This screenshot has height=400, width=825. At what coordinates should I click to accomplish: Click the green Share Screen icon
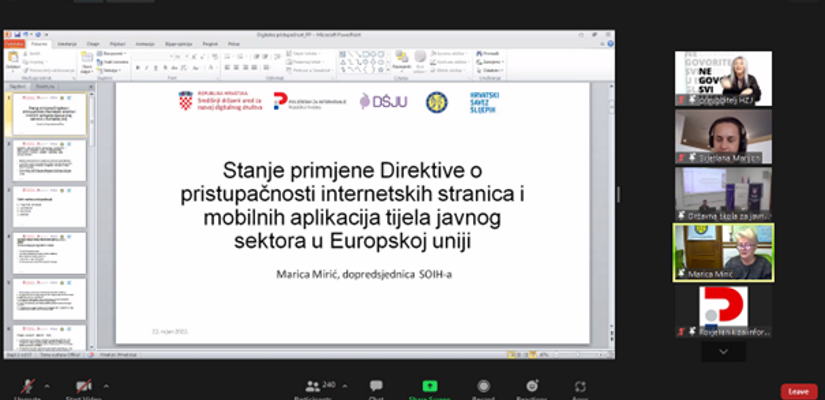pos(430,386)
